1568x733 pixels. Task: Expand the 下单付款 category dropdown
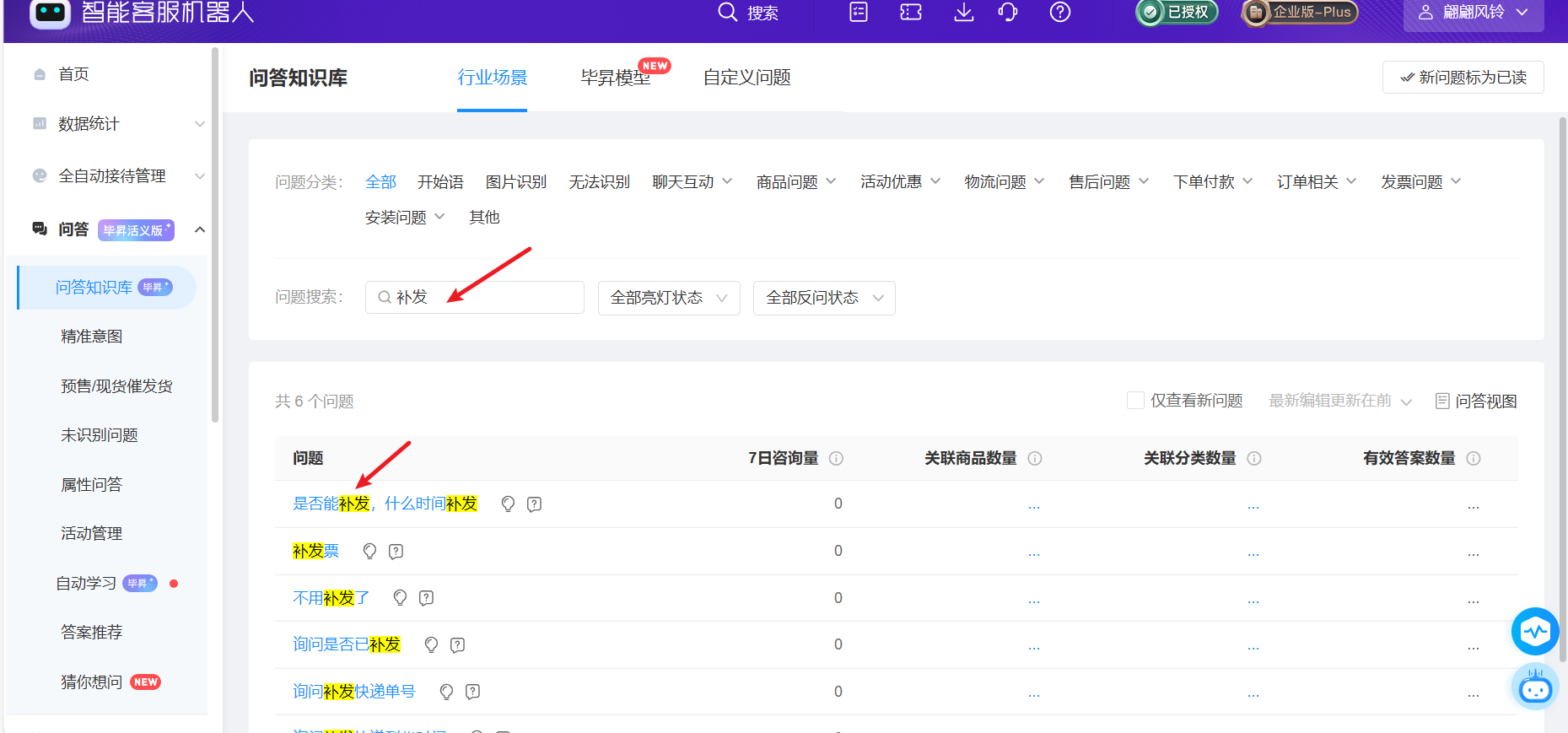click(1213, 182)
